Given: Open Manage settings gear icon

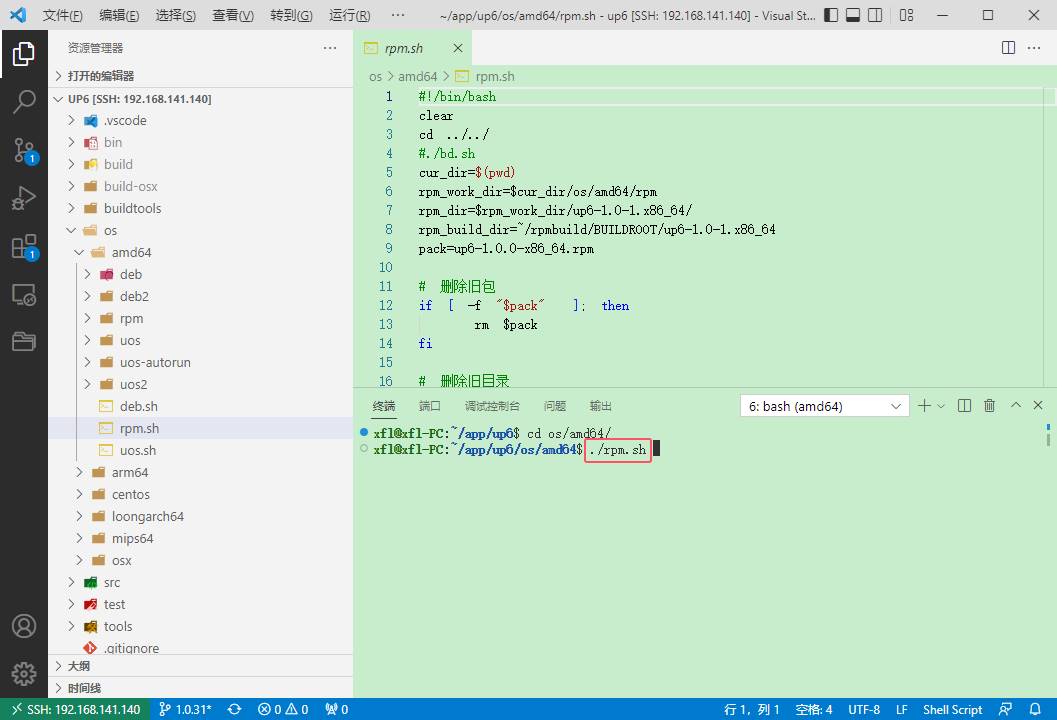Looking at the screenshot, I should coord(24,673).
